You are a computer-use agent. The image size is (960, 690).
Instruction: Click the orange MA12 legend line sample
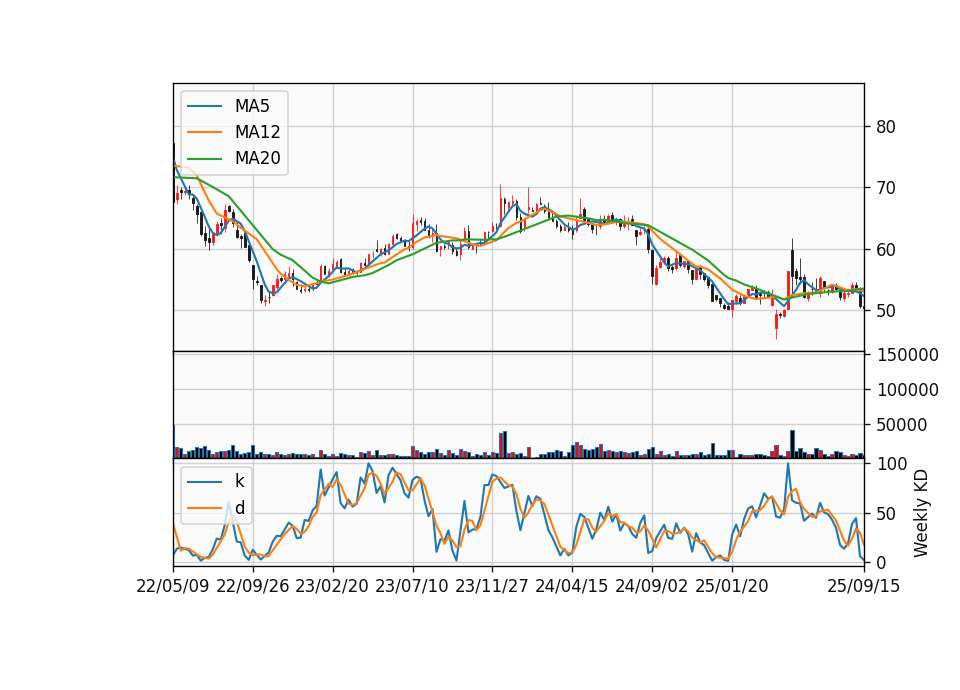tap(204, 132)
